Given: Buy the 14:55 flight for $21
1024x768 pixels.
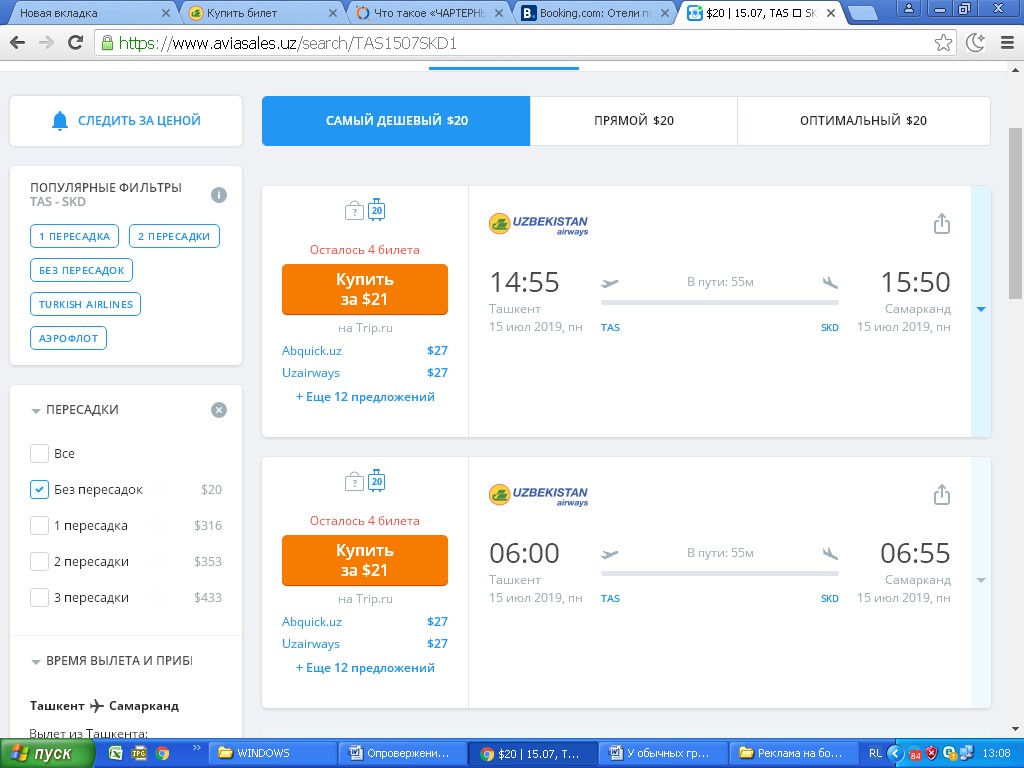Looking at the screenshot, I should tap(365, 289).
